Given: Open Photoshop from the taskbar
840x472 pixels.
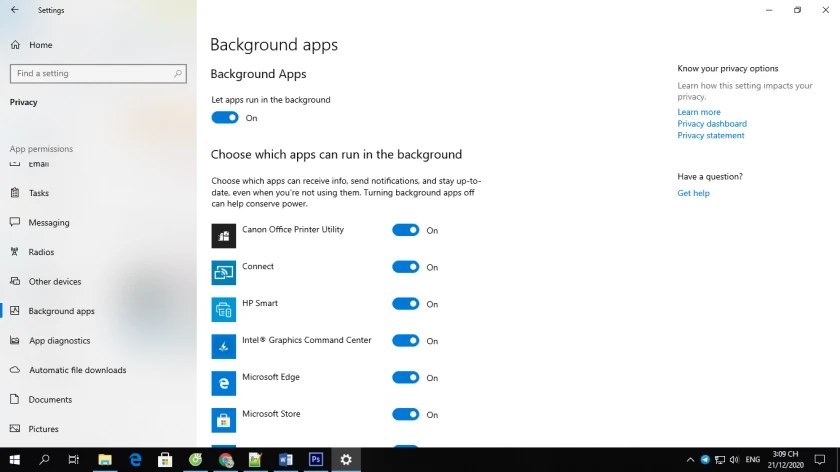Looking at the screenshot, I should (316, 460).
